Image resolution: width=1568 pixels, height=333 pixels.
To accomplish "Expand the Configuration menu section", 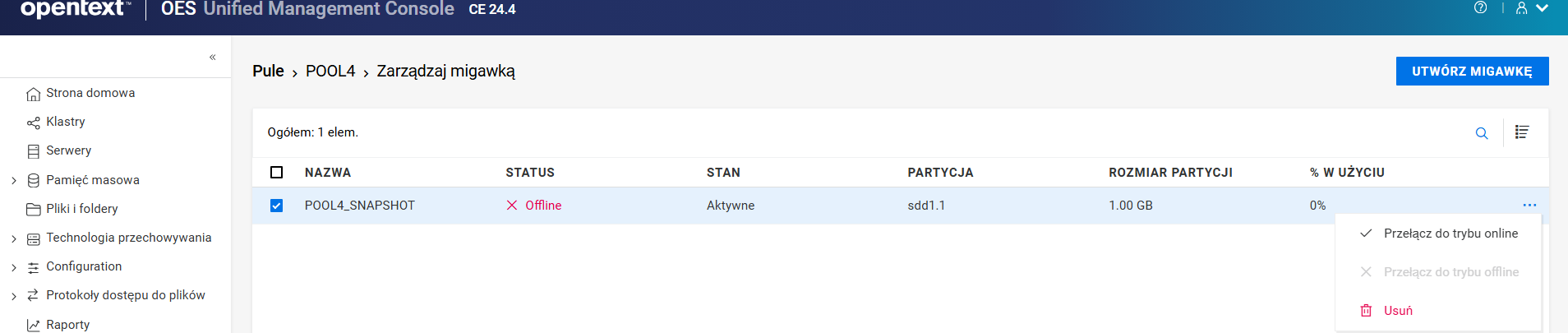I will tap(14, 268).
